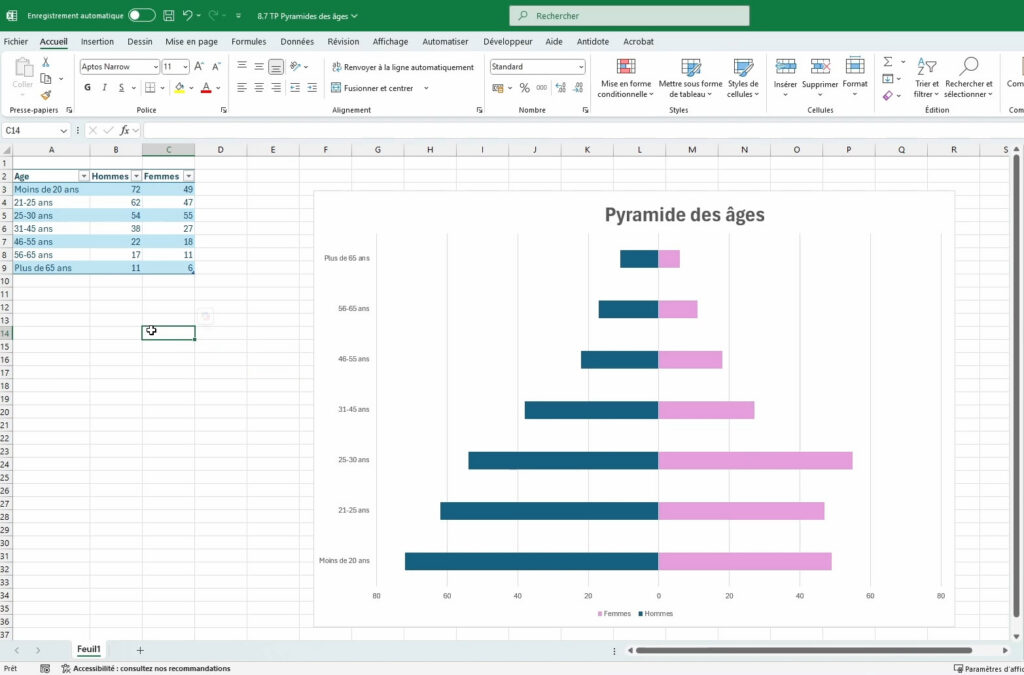Click the percent style icon
This screenshot has width=1024, height=675.
pyautogui.click(x=524, y=88)
